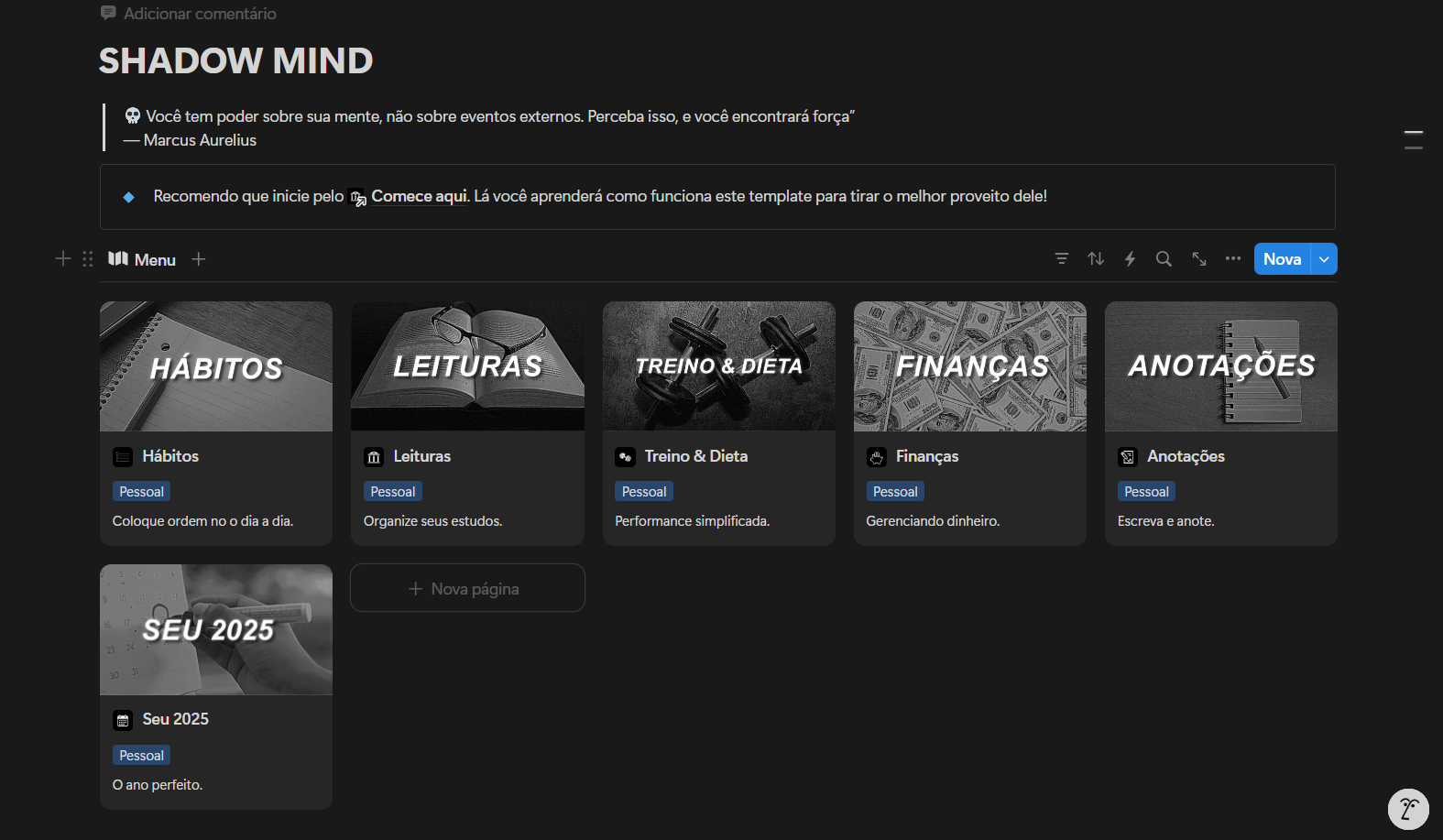The height and width of the screenshot is (840, 1443).
Task: Click the search magnifier icon
Action: 1164,259
